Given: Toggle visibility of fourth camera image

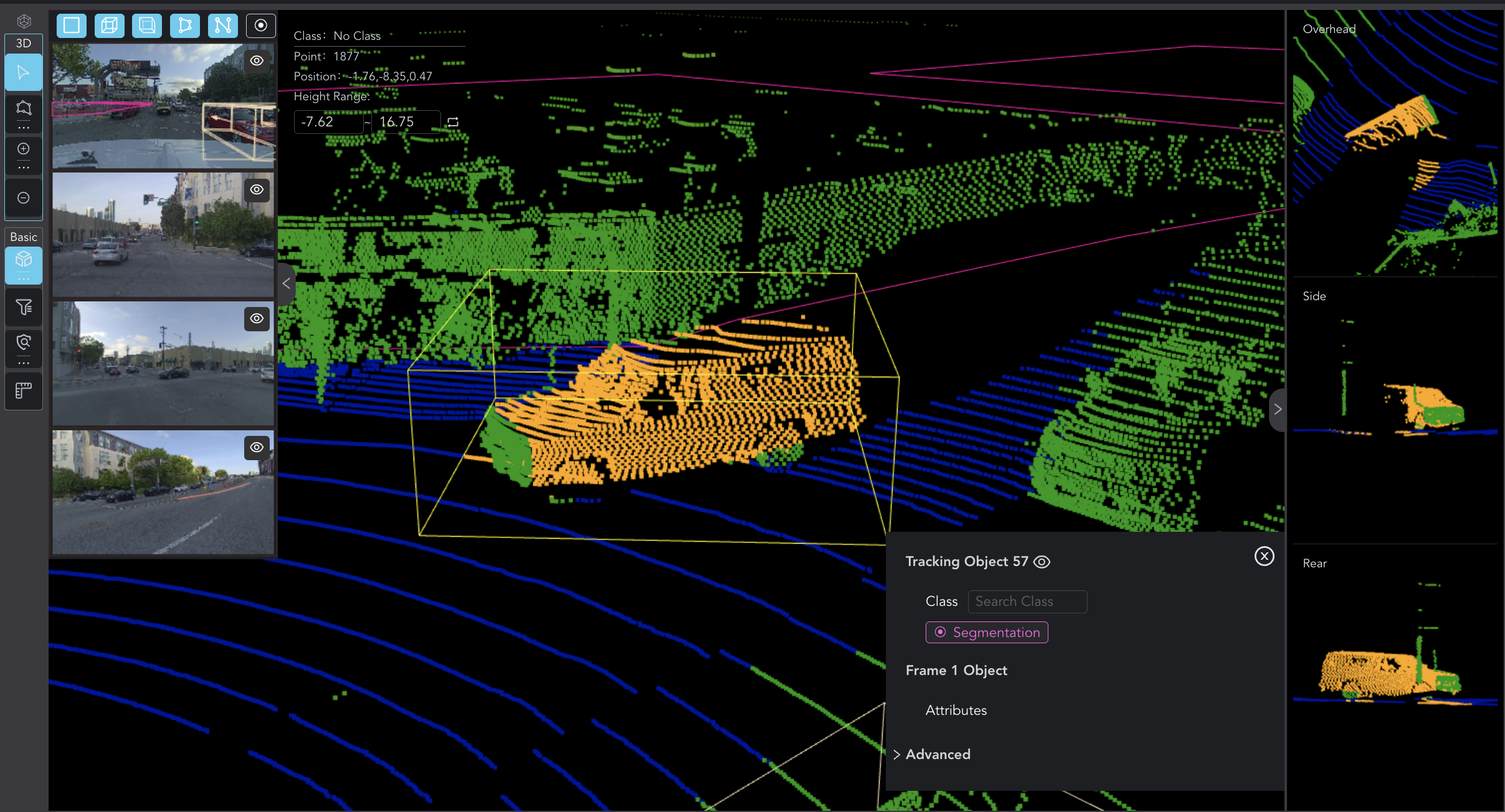Looking at the screenshot, I should pos(257,447).
